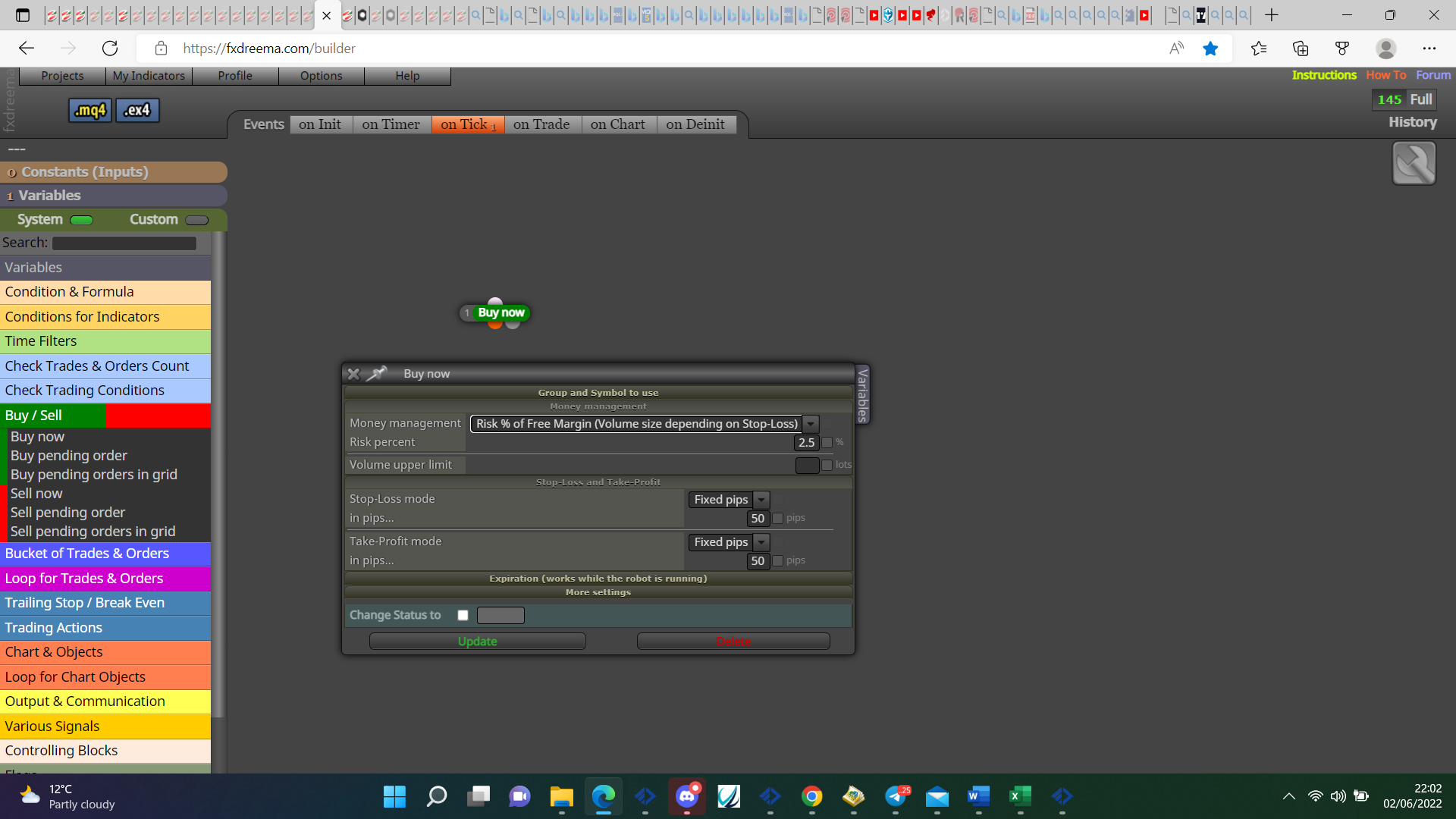Open the Forum link
This screenshot has width=1456, height=819.
coord(1433,75)
